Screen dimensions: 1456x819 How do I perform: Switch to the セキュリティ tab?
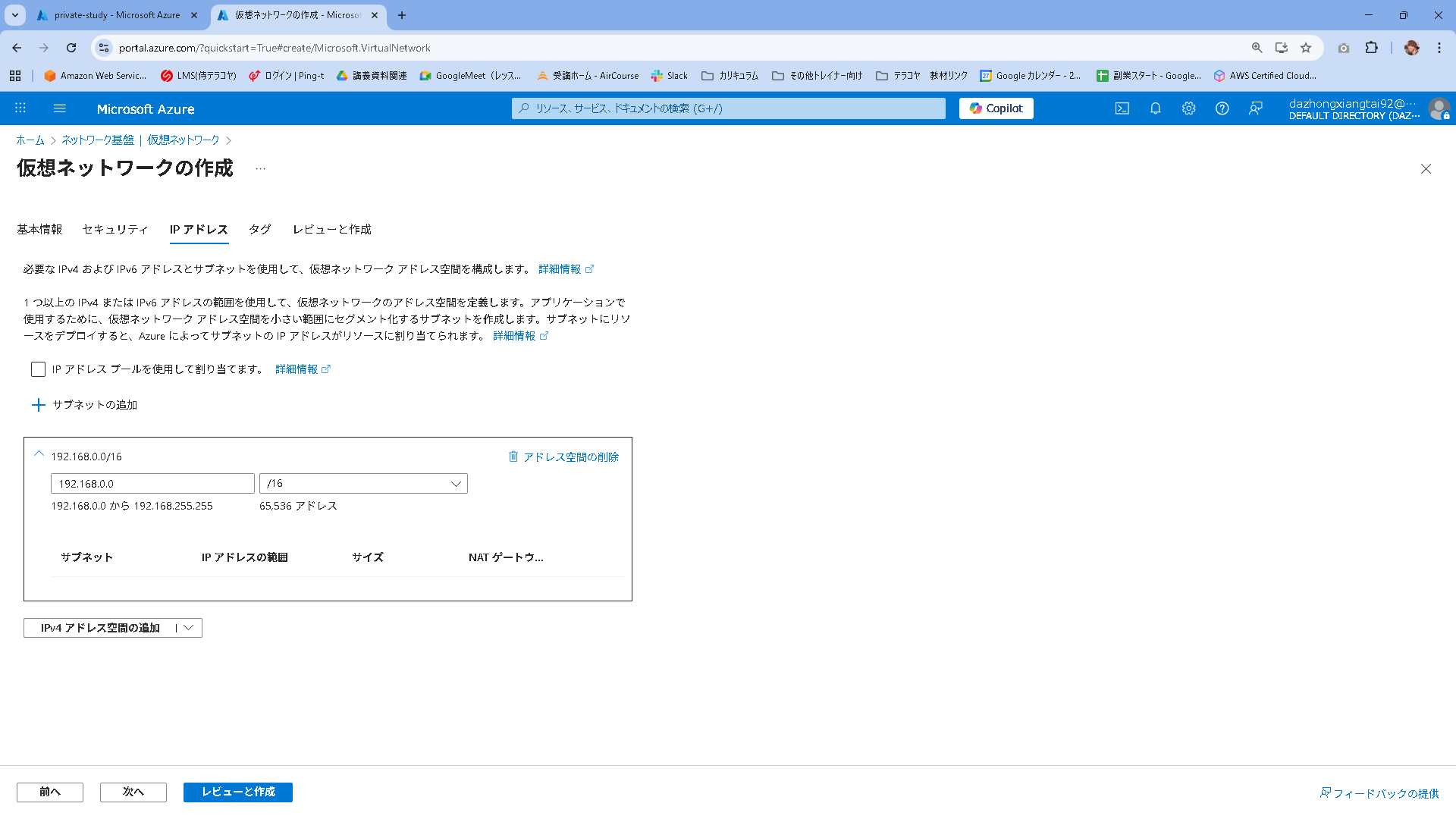pos(115,229)
